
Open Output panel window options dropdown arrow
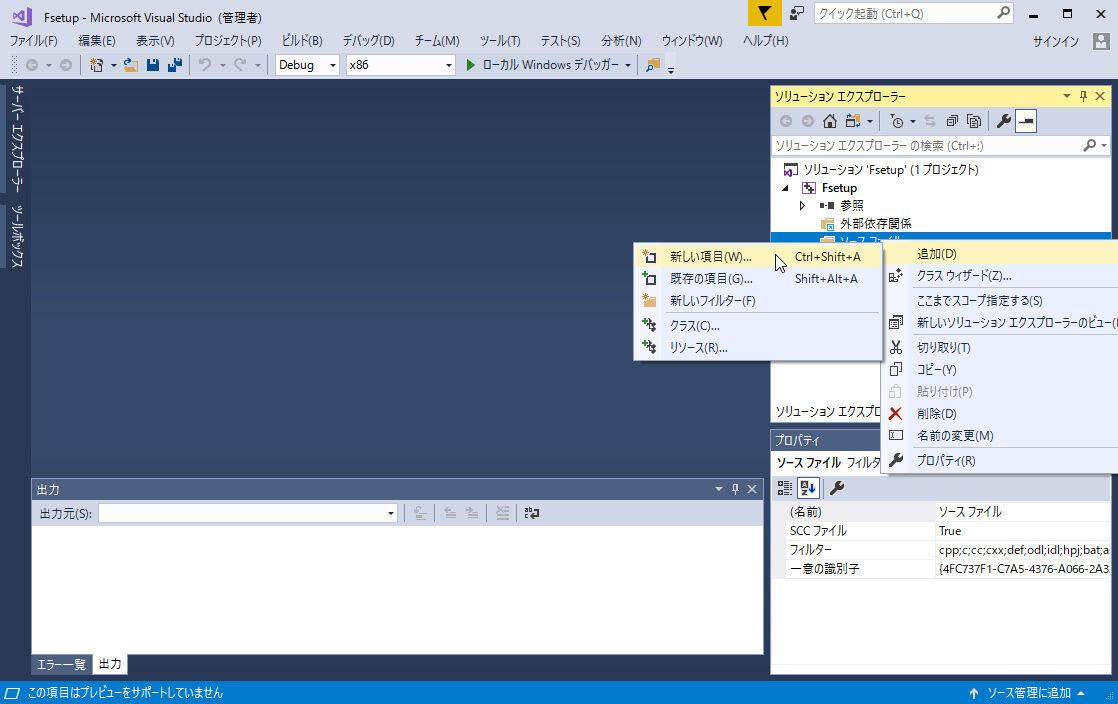point(719,489)
